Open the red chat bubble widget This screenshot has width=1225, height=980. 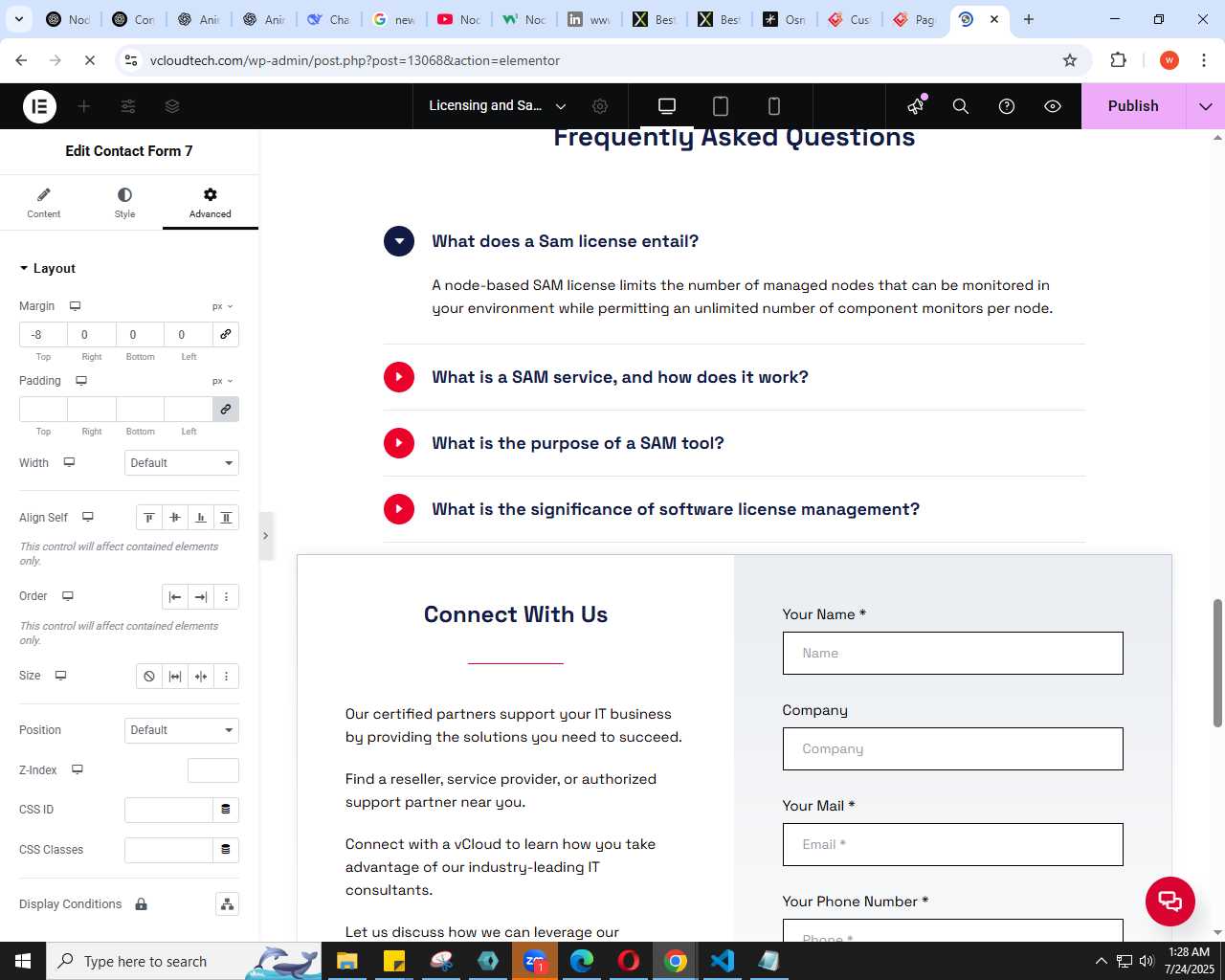(1170, 902)
